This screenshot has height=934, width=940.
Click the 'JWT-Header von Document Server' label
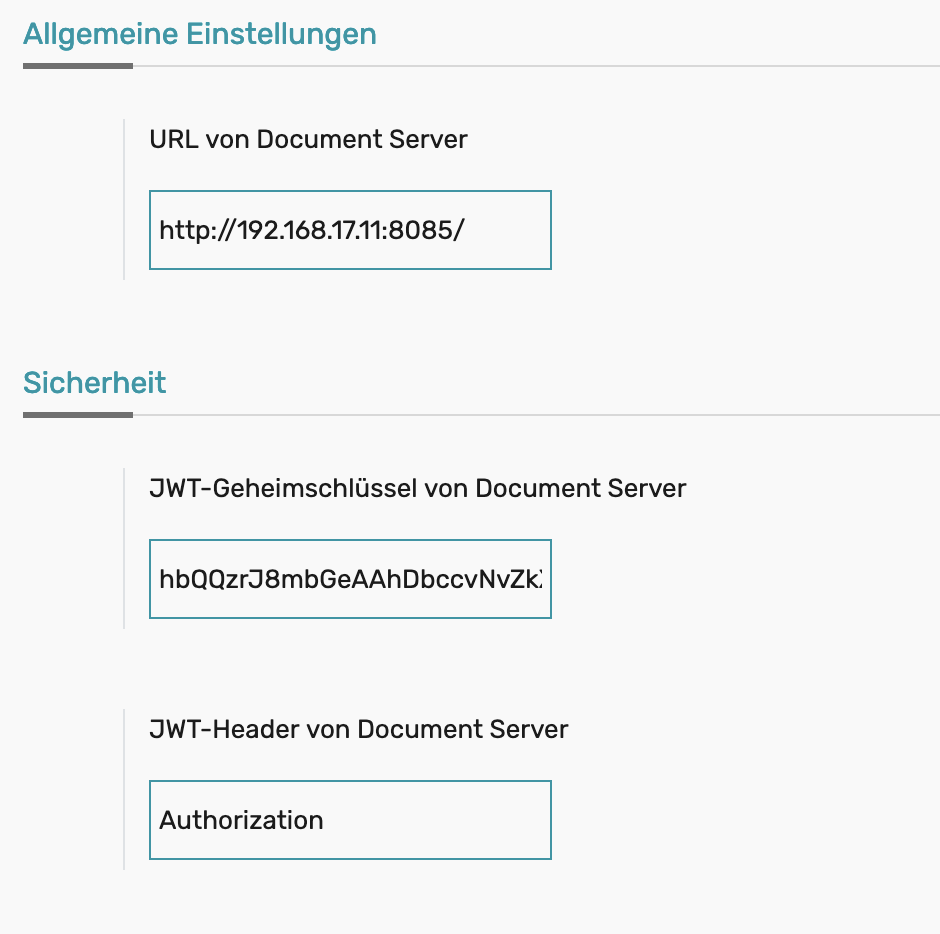[x=358, y=729]
